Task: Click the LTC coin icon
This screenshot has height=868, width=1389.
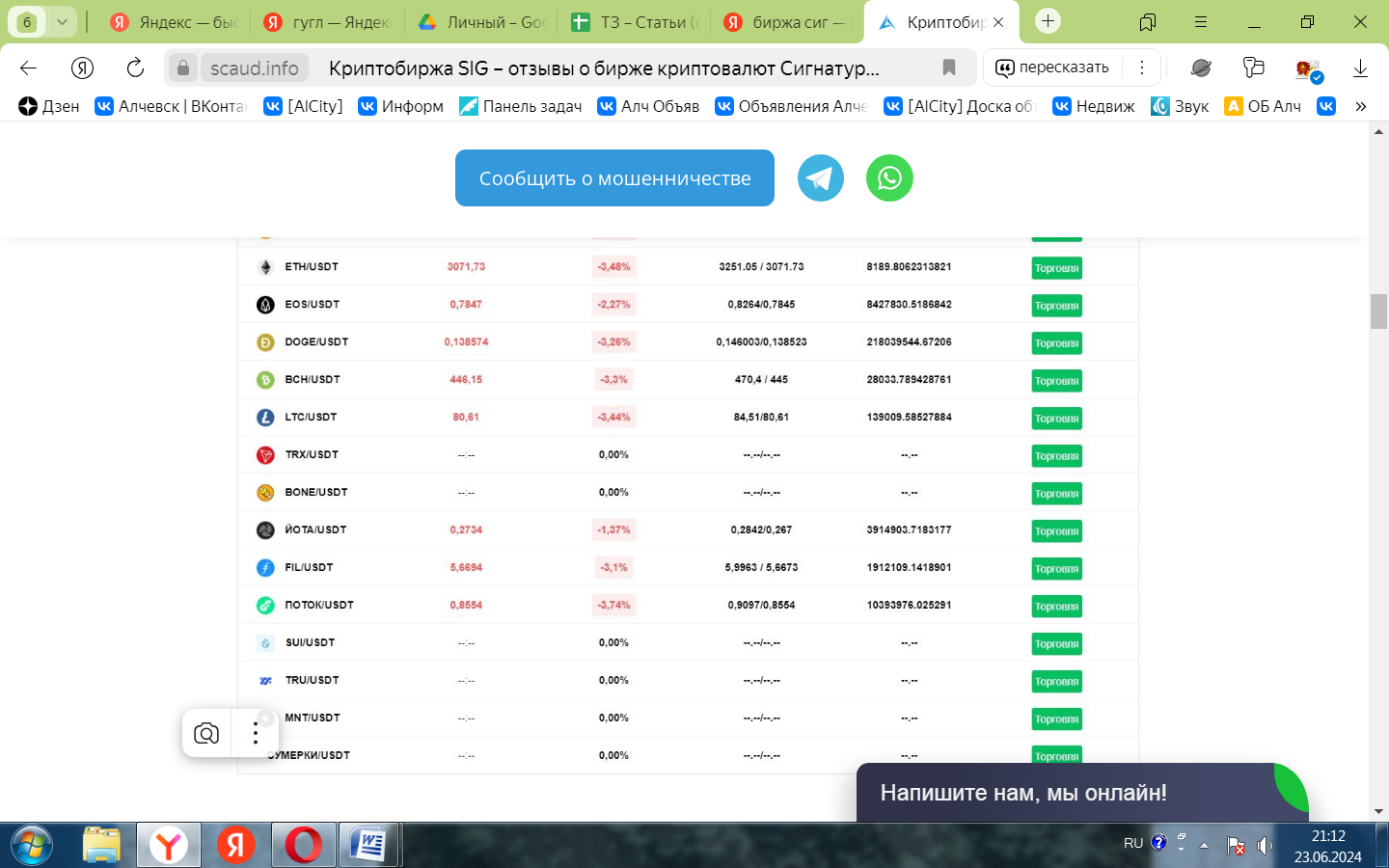Action: point(265,418)
